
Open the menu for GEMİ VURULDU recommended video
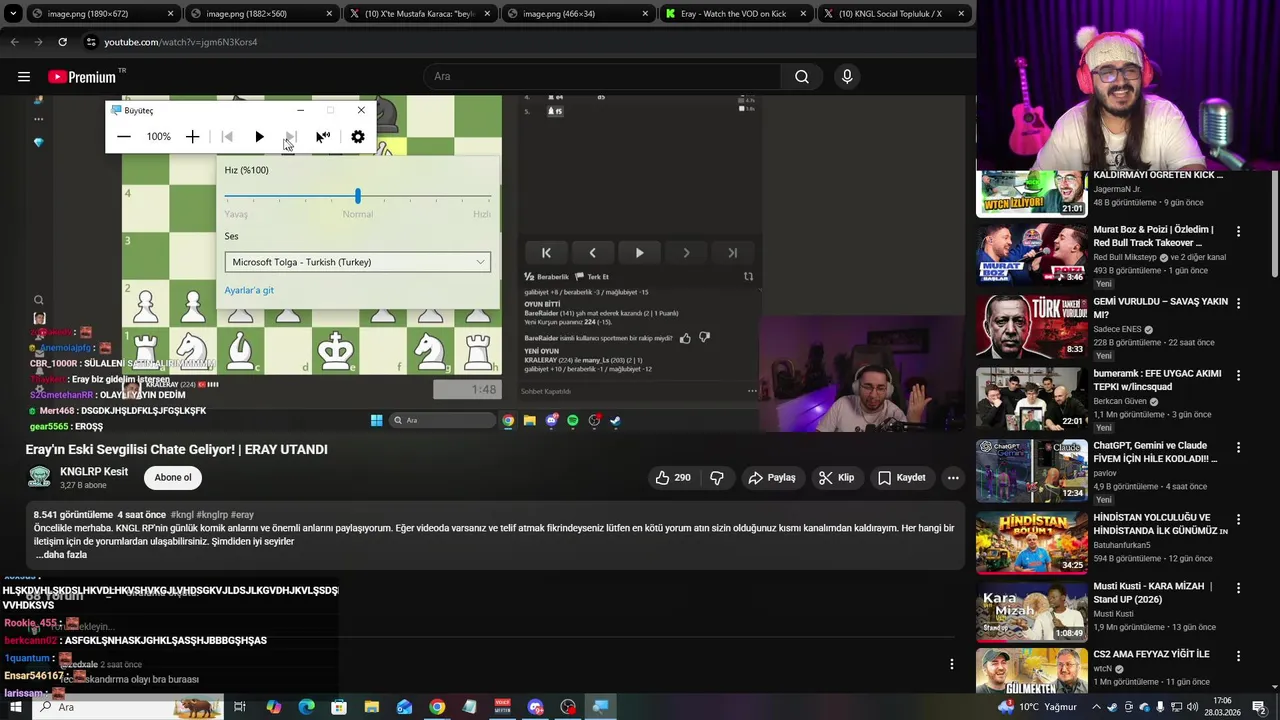(x=1238, y=303)
